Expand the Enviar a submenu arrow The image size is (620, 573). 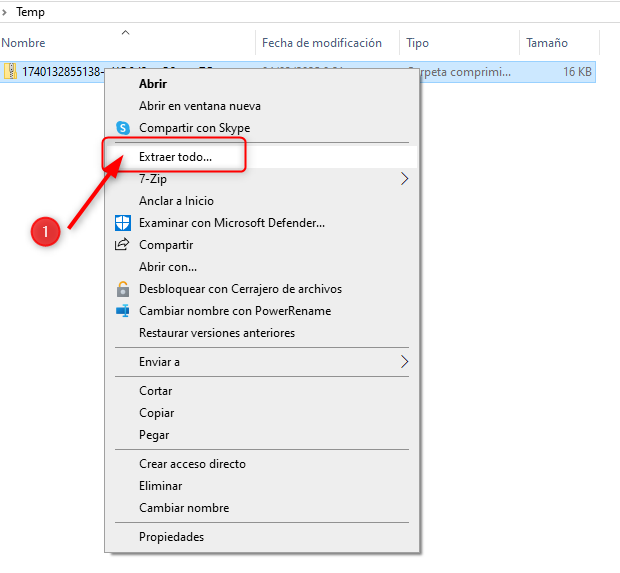405,362
